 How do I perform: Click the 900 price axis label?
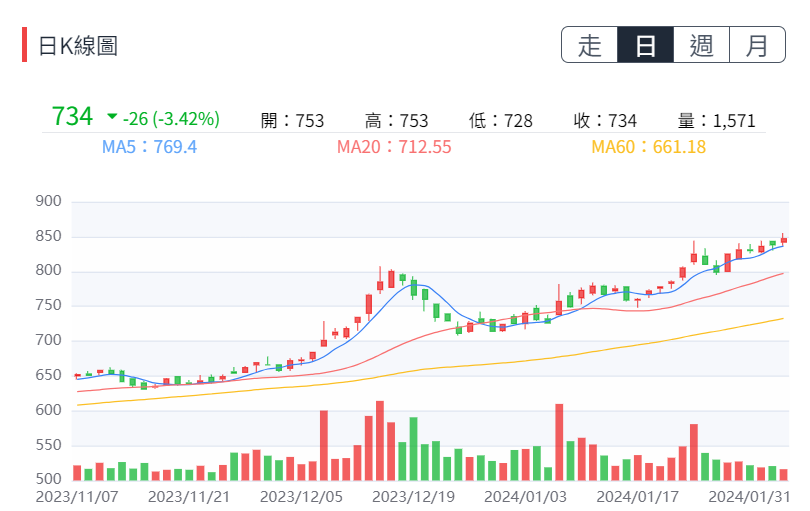click(x=48, y=202)
